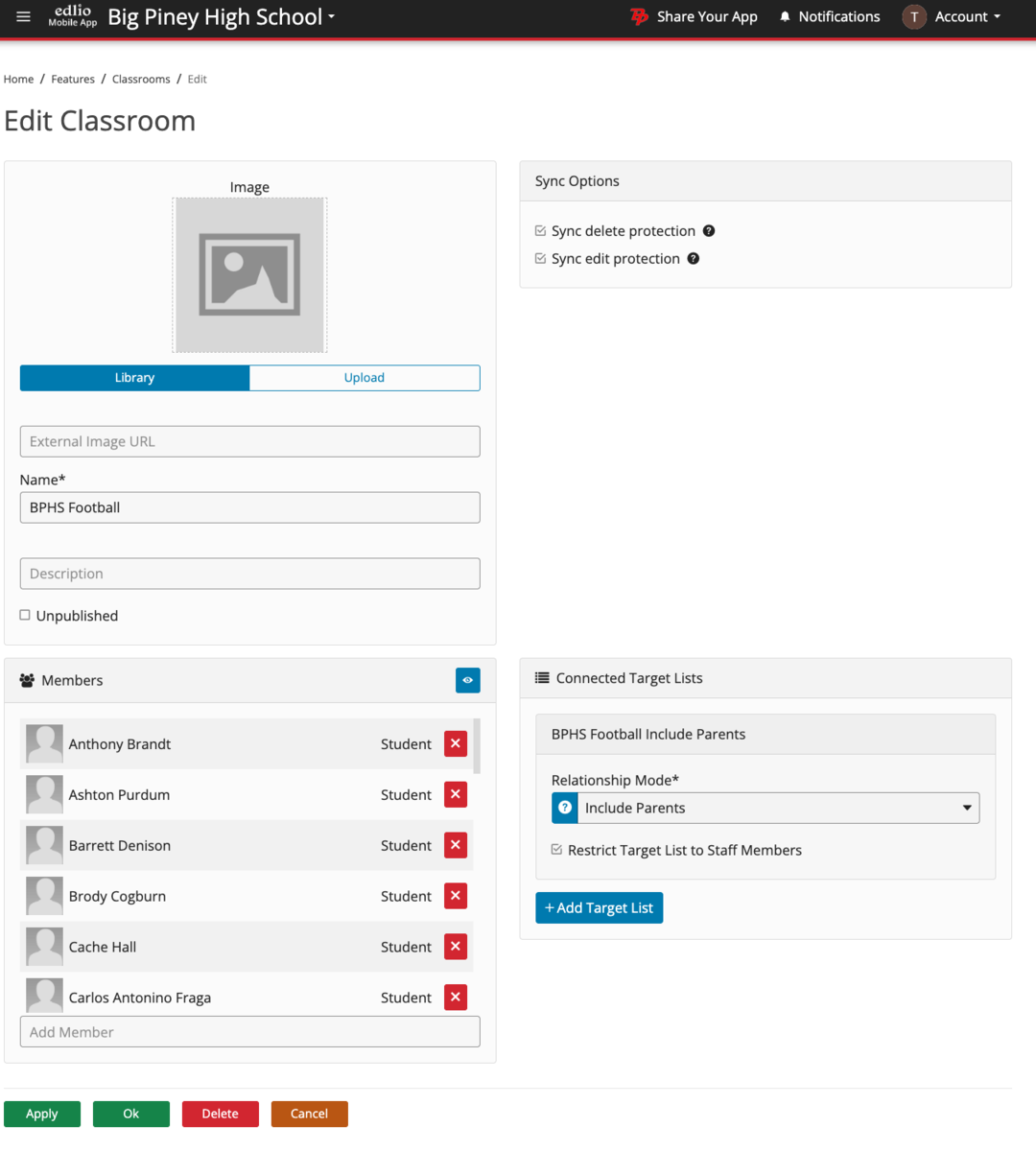Toggle Restrict Target List to Staff Members

point(556,849)
